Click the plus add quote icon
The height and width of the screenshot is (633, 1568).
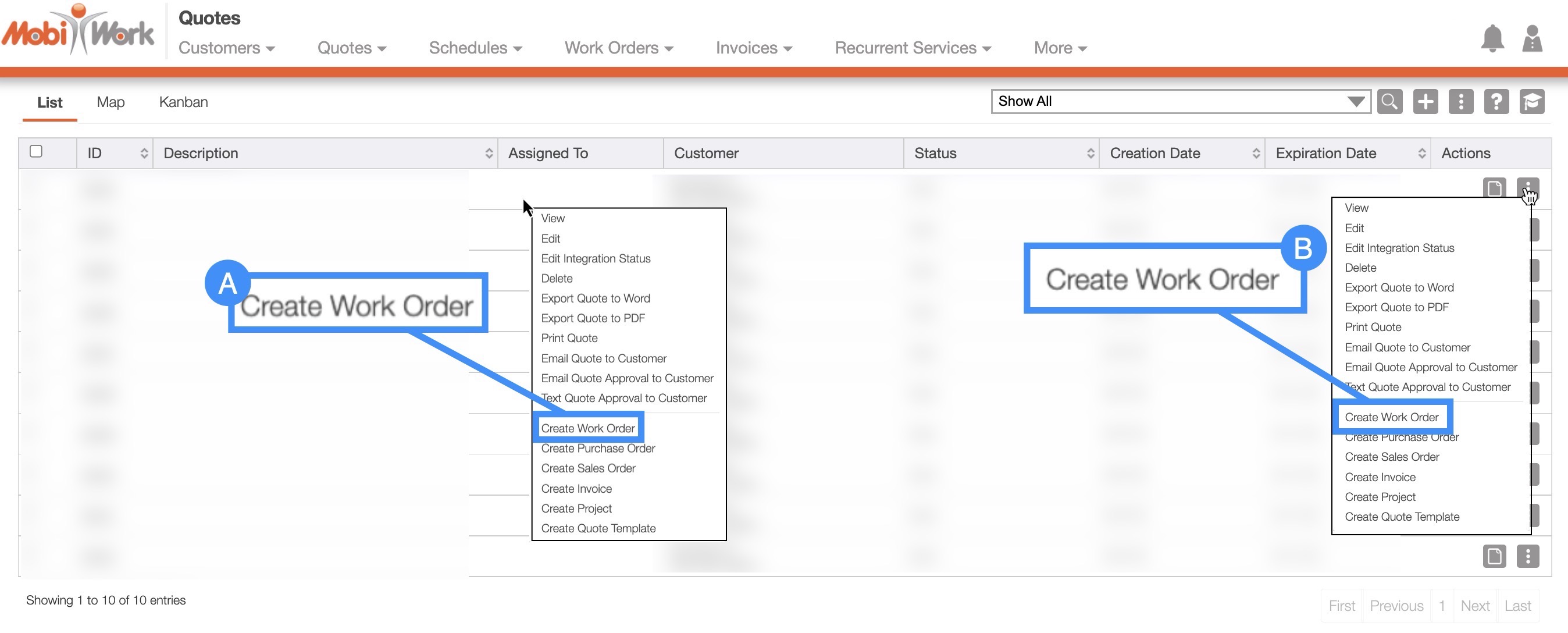click(x=1425, y=102)
